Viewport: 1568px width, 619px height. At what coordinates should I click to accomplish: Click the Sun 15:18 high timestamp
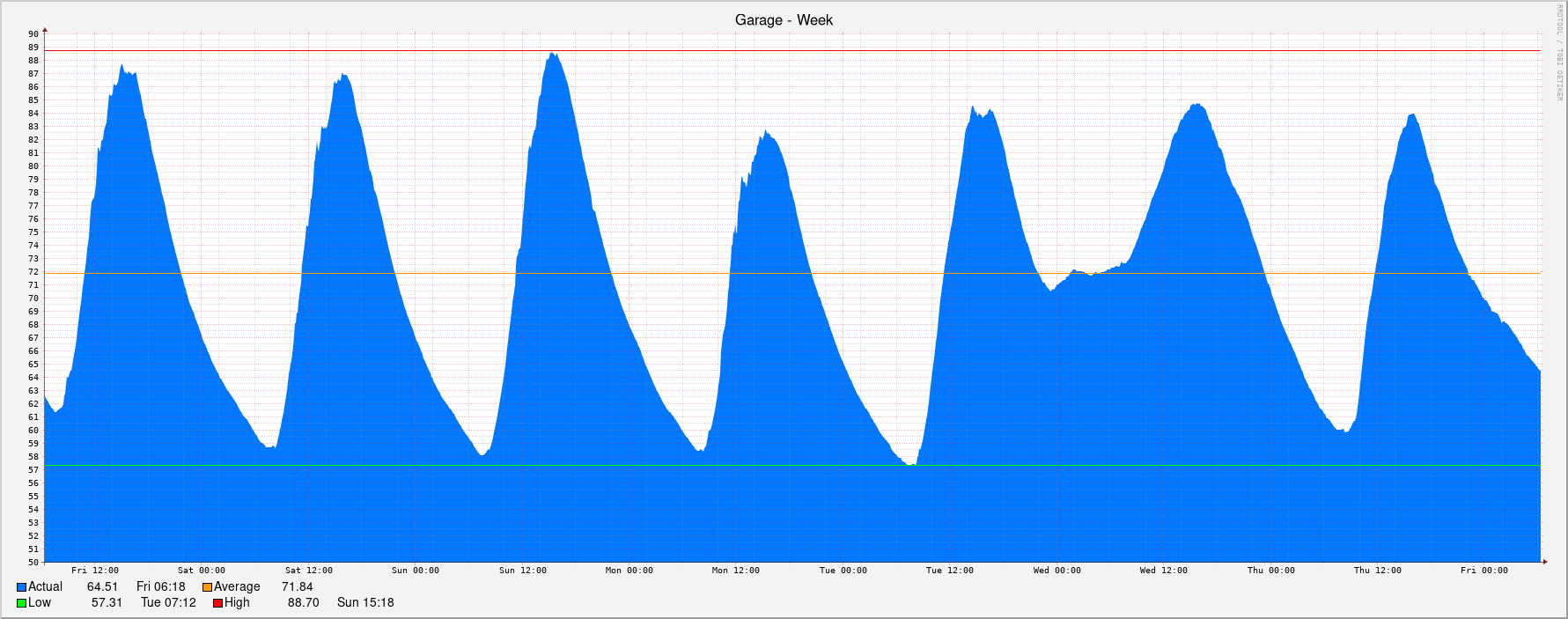[x=365, y=603]
